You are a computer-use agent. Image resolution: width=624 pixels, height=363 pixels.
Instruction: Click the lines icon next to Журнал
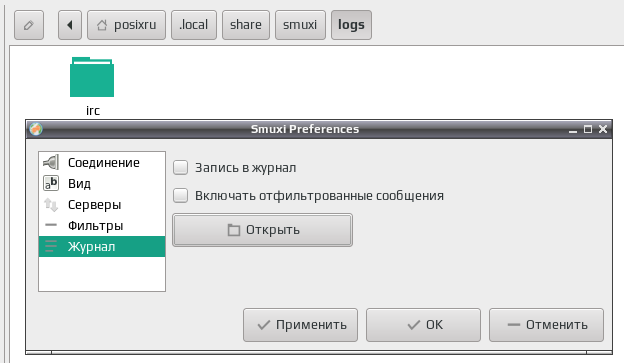pos(51,246)
